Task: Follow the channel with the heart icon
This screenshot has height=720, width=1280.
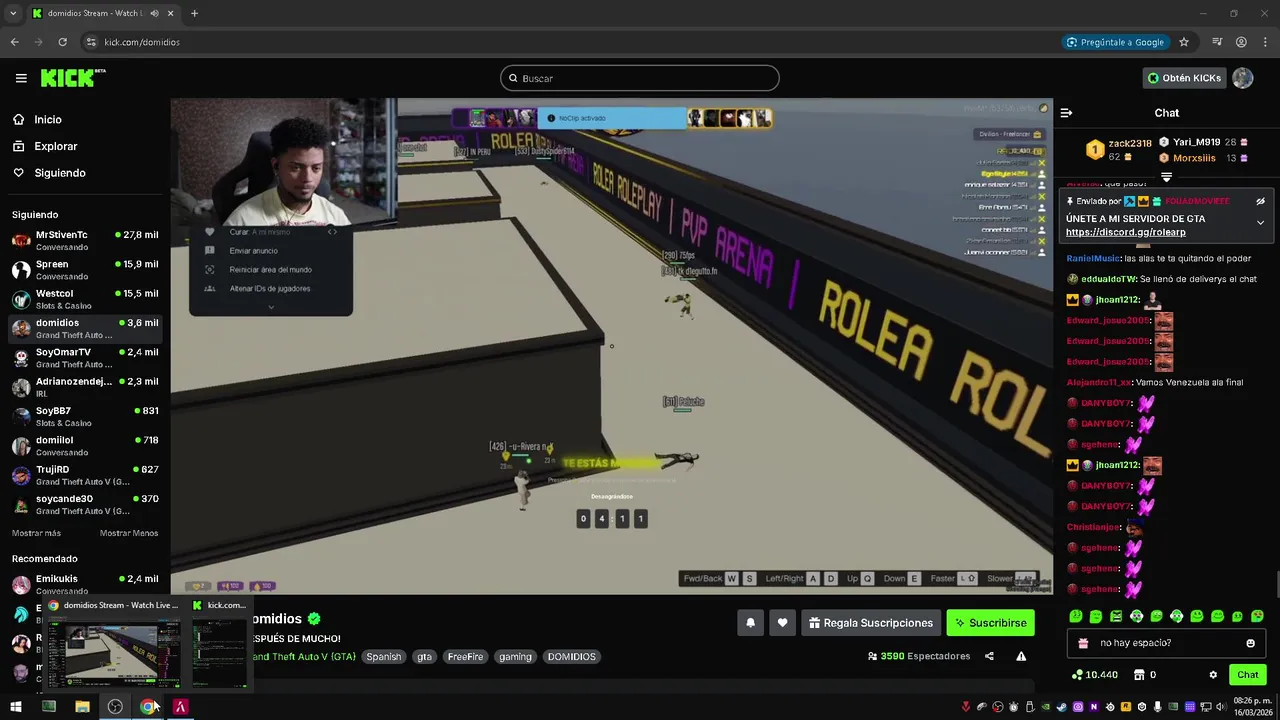Action: coord(782,623)
